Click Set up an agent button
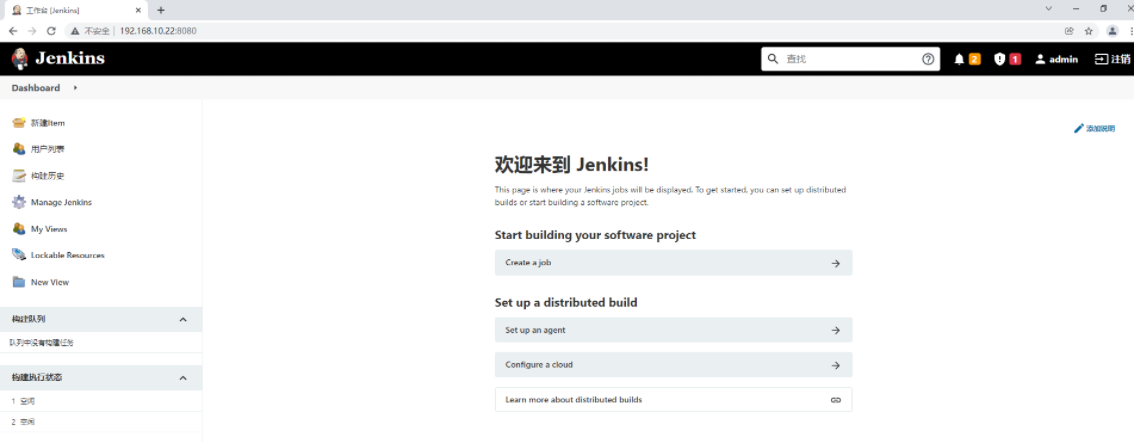Screen dimensions: 1134x442 673,330
